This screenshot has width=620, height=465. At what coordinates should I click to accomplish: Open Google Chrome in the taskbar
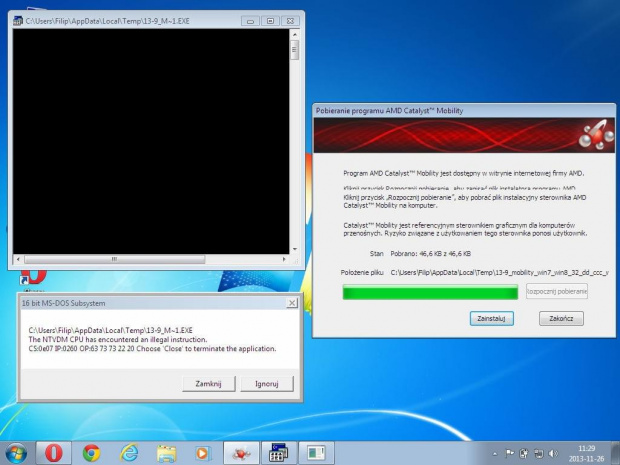(x=91, y=453)
